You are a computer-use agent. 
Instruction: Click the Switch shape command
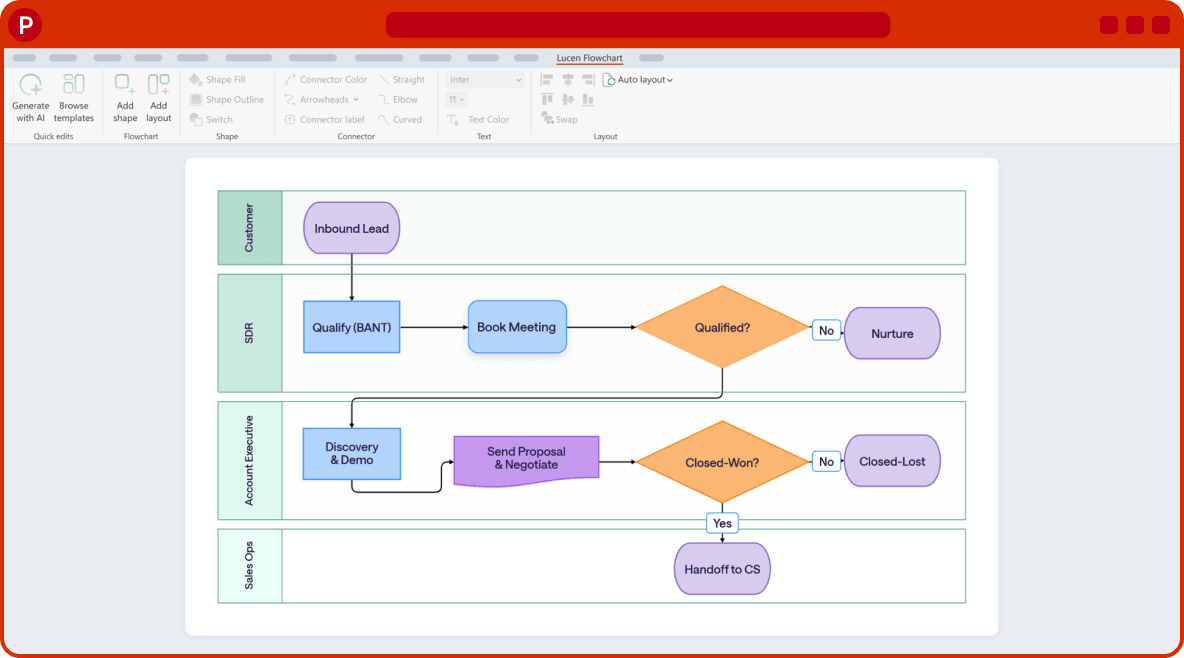[x=211, y=119]
